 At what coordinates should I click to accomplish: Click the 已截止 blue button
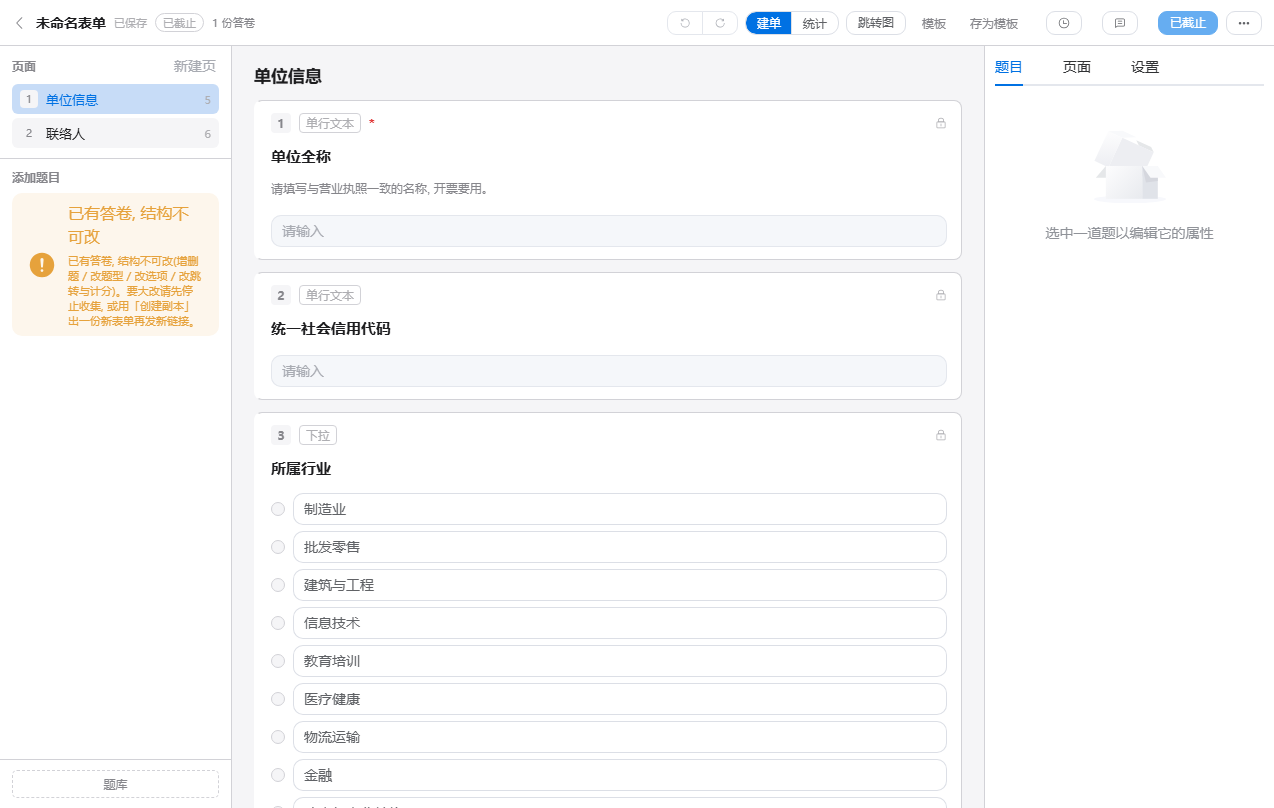pos(1188,23)
